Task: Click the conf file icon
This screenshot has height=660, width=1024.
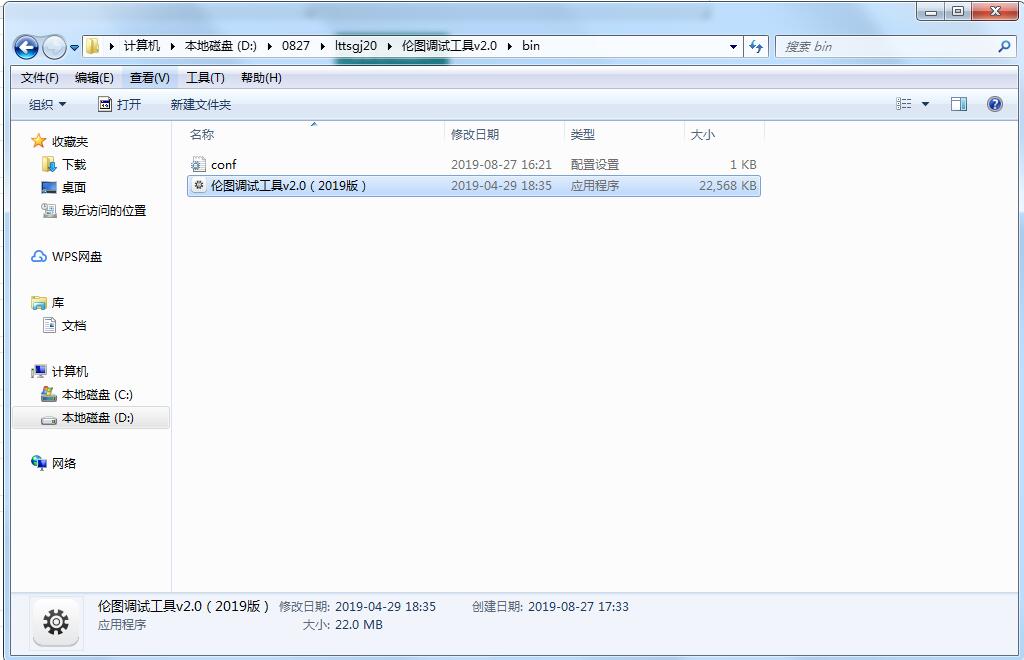Action: 199,165
